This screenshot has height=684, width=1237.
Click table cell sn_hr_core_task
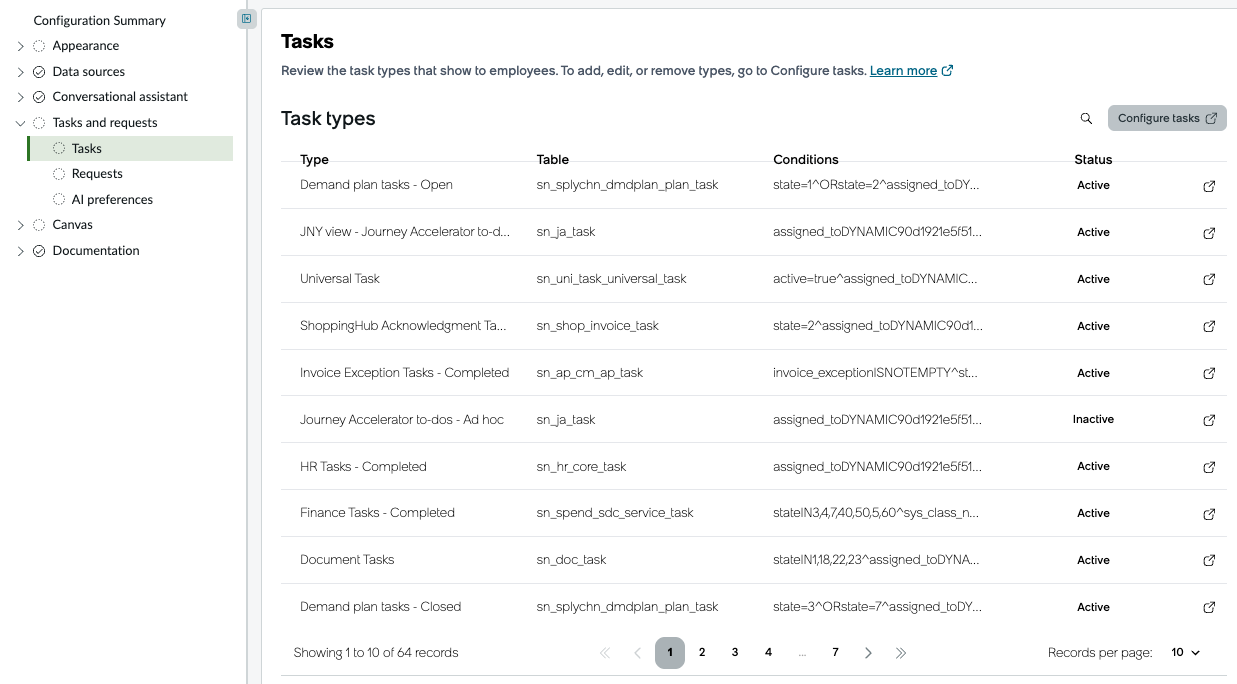click(x=581, y=467)
